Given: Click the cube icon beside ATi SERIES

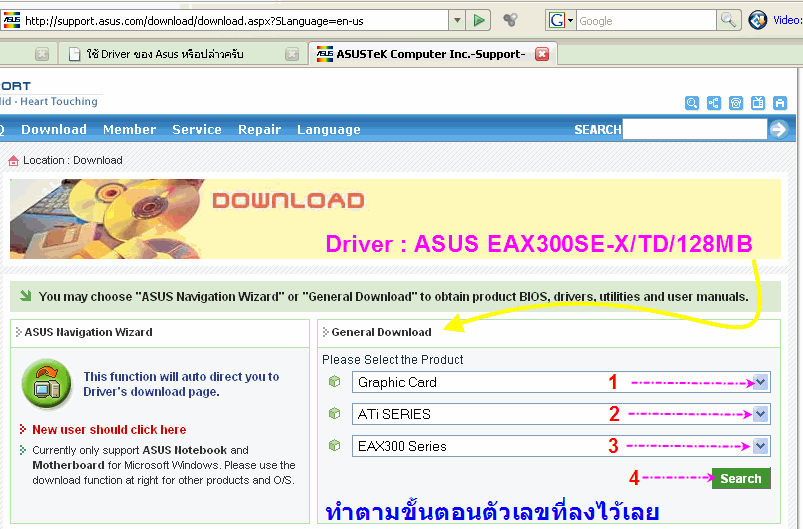Looking at the screenshot, I should pyautogui.click(x=334, y=413).
